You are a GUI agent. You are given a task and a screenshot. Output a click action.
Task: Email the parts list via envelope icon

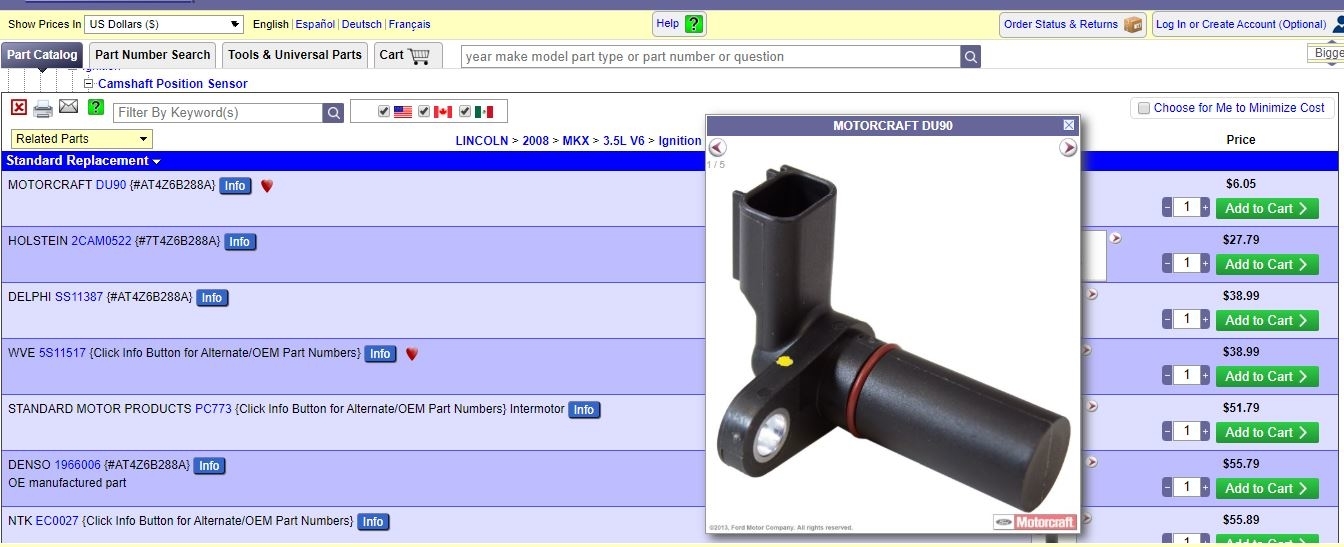click(68, 107)
